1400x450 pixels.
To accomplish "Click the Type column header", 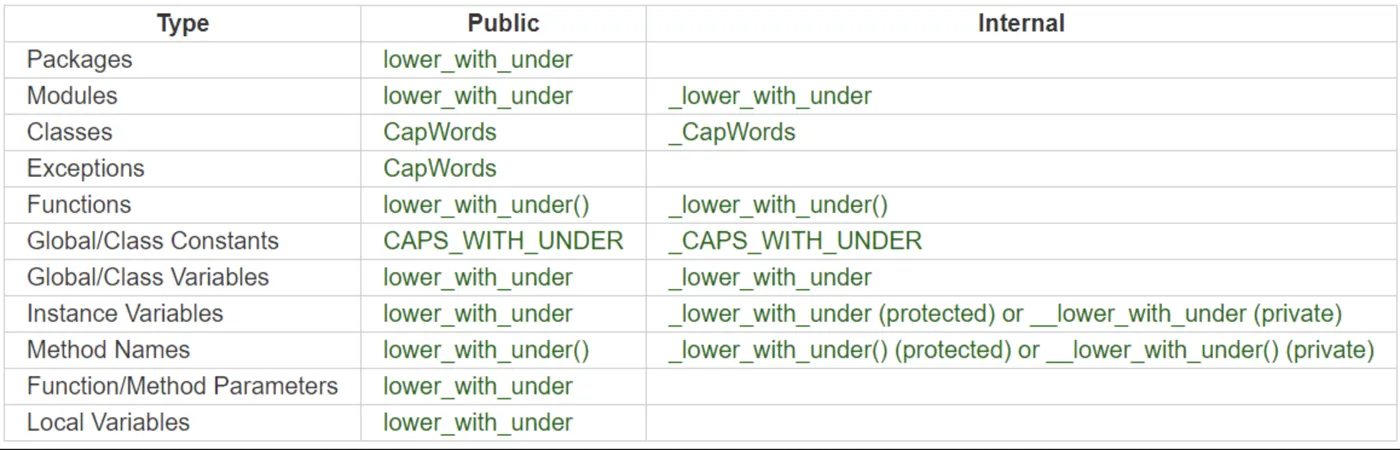I will (x=182, y=23).
